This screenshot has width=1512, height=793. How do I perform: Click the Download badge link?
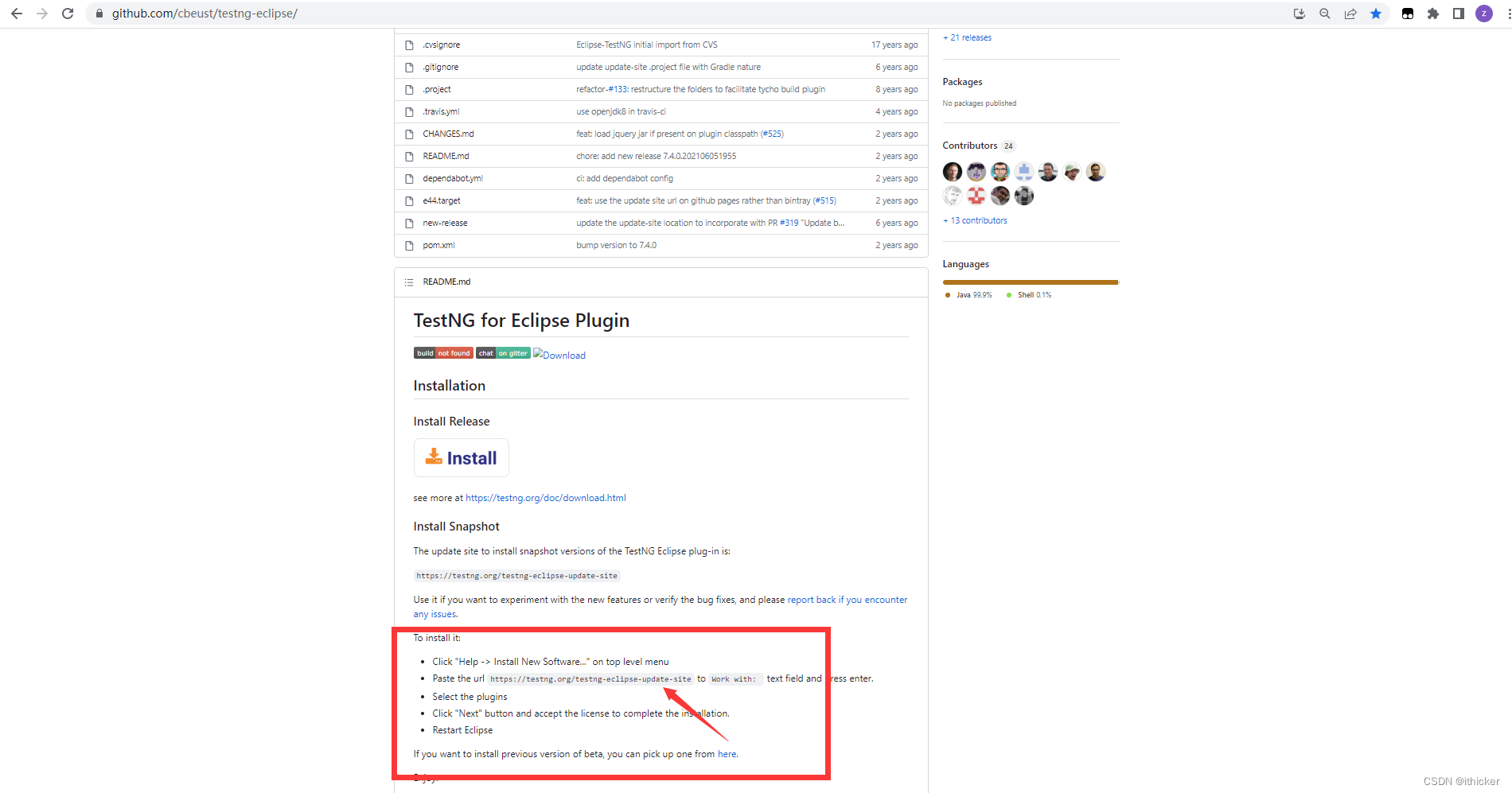tap(559, 355)
